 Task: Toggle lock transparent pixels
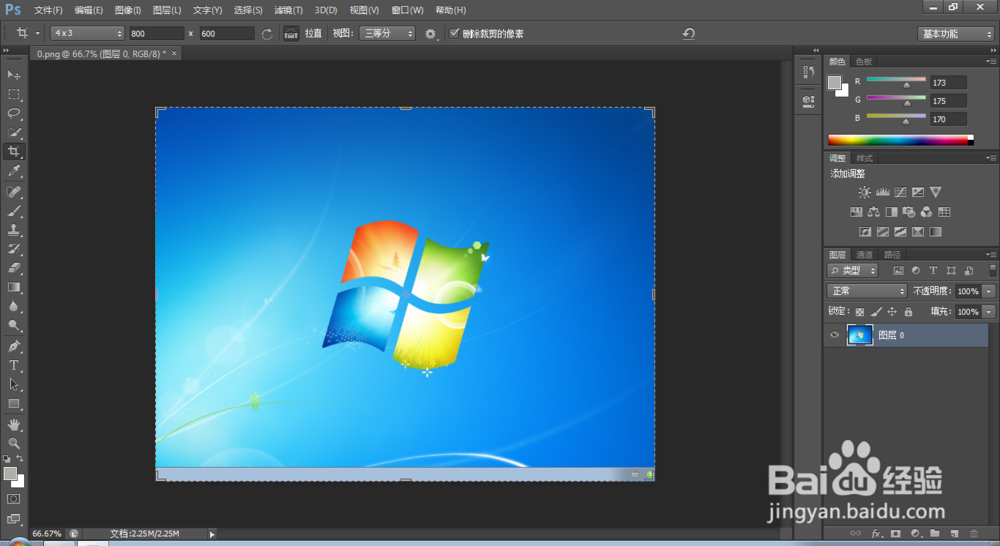tap(860, 312)
